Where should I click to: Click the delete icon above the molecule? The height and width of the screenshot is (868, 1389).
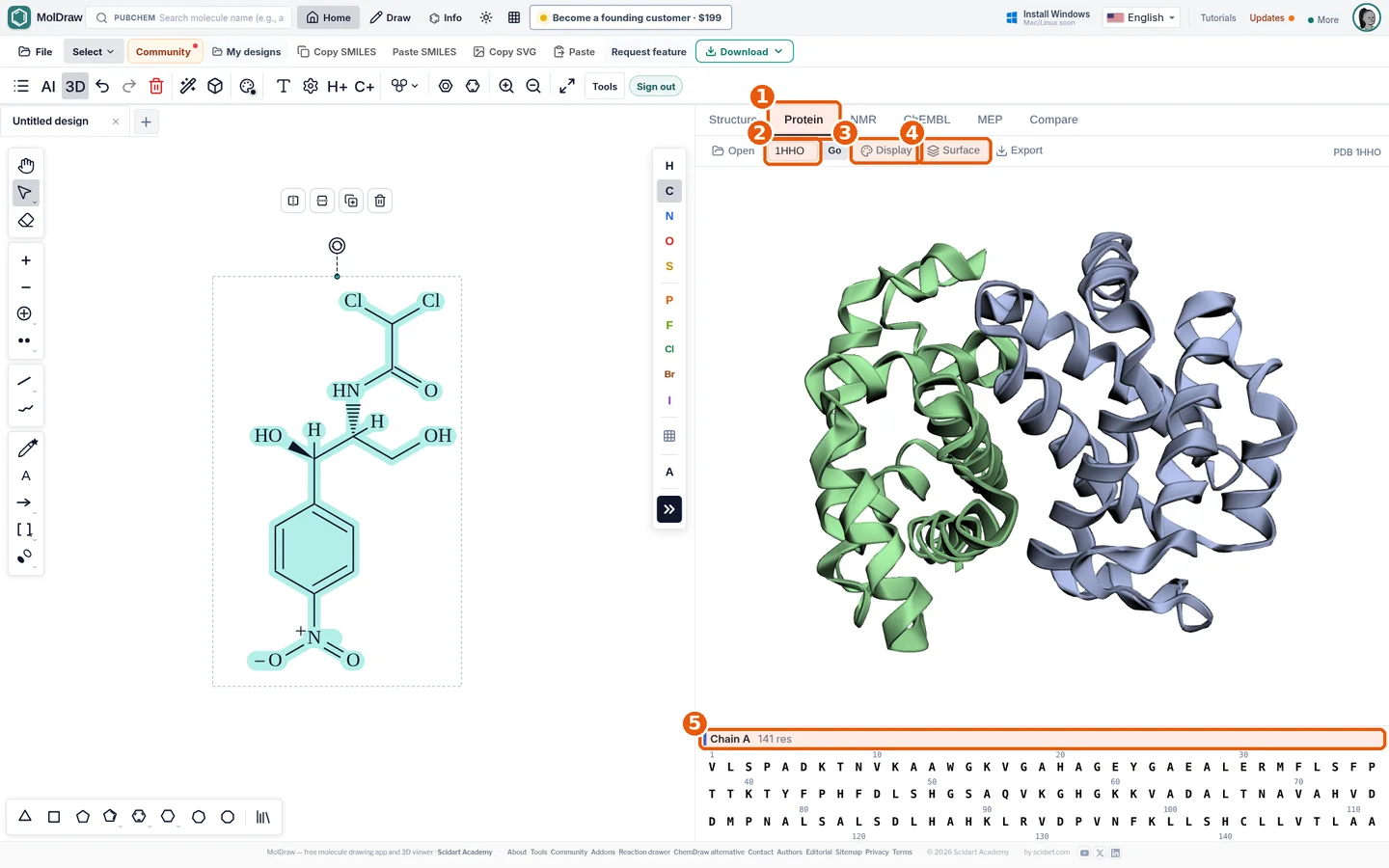tap(380, 201)
